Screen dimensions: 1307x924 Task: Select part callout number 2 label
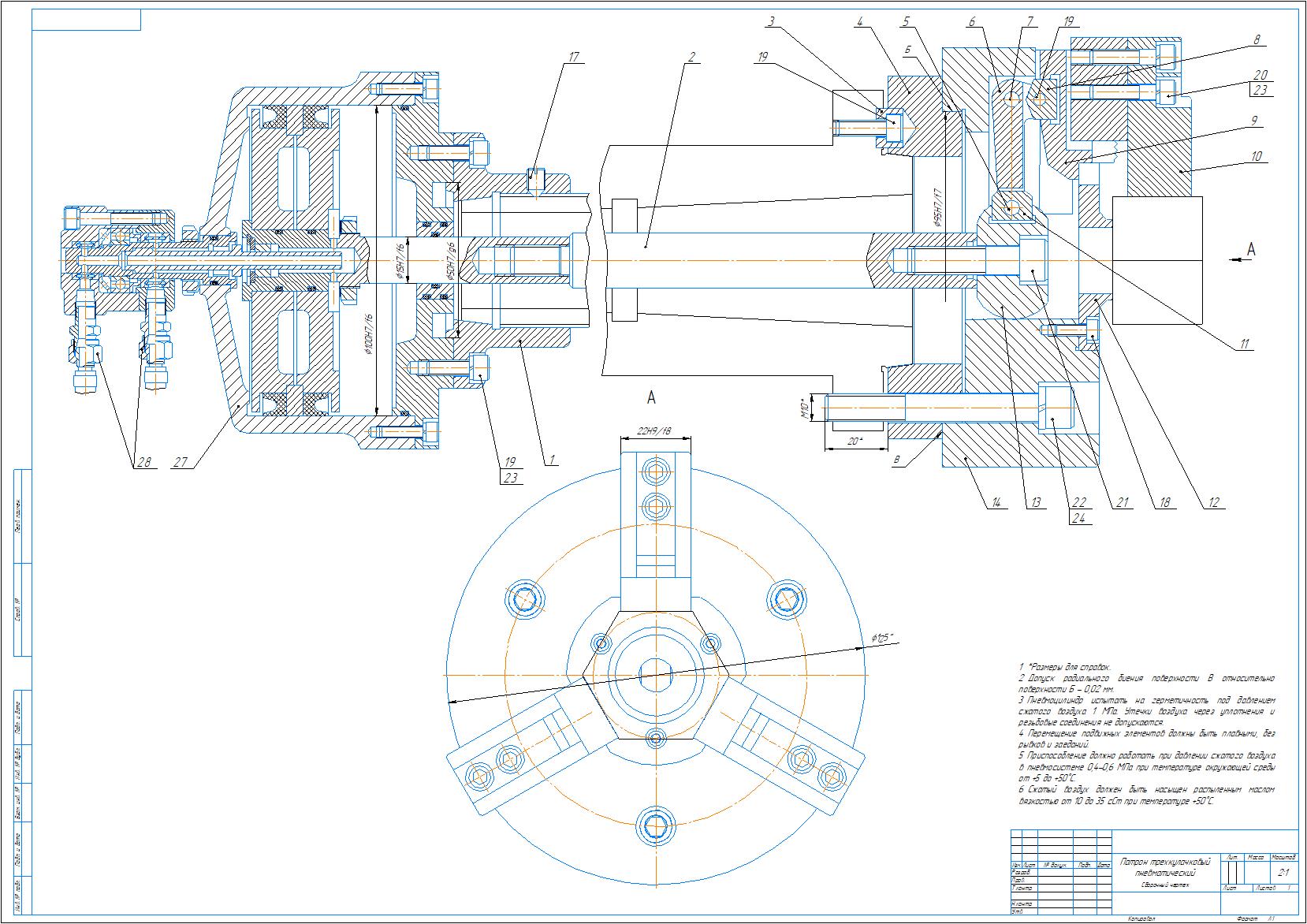(x=691, y=57)
